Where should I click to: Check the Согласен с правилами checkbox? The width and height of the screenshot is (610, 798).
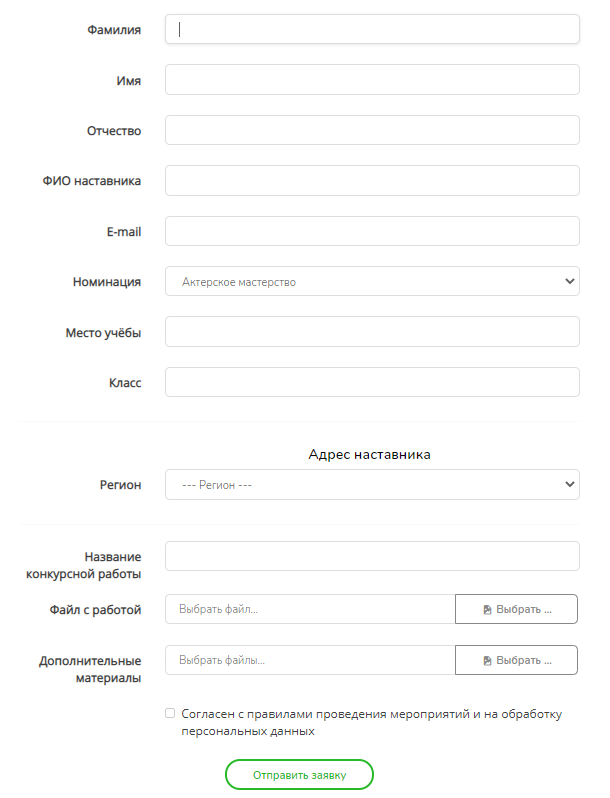tap(170, 713)
